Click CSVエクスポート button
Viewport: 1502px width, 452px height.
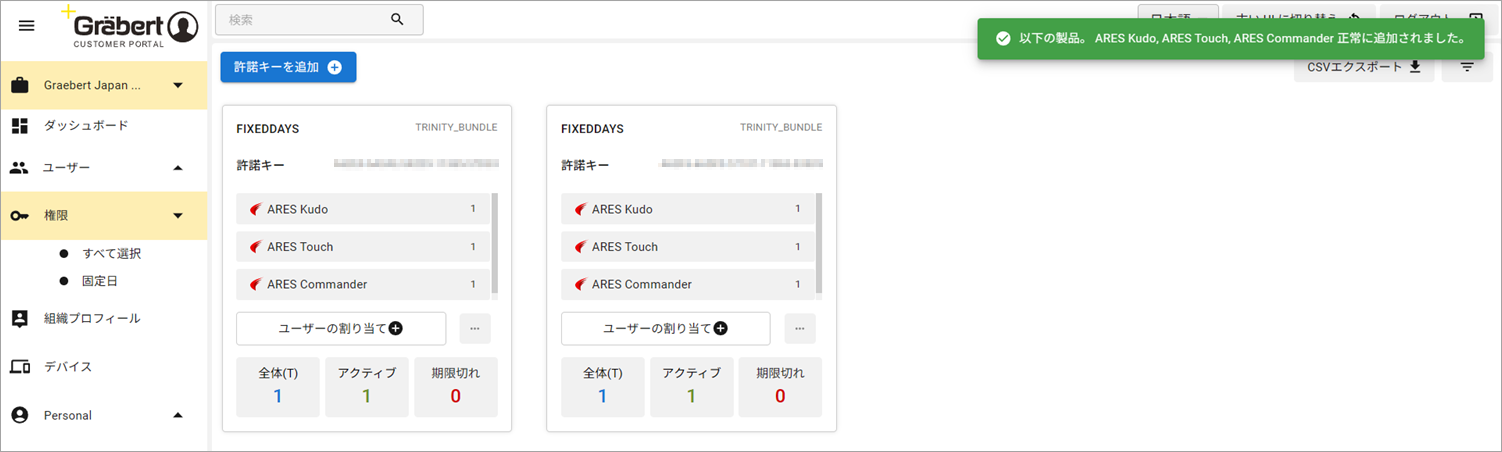[1364, 67]
